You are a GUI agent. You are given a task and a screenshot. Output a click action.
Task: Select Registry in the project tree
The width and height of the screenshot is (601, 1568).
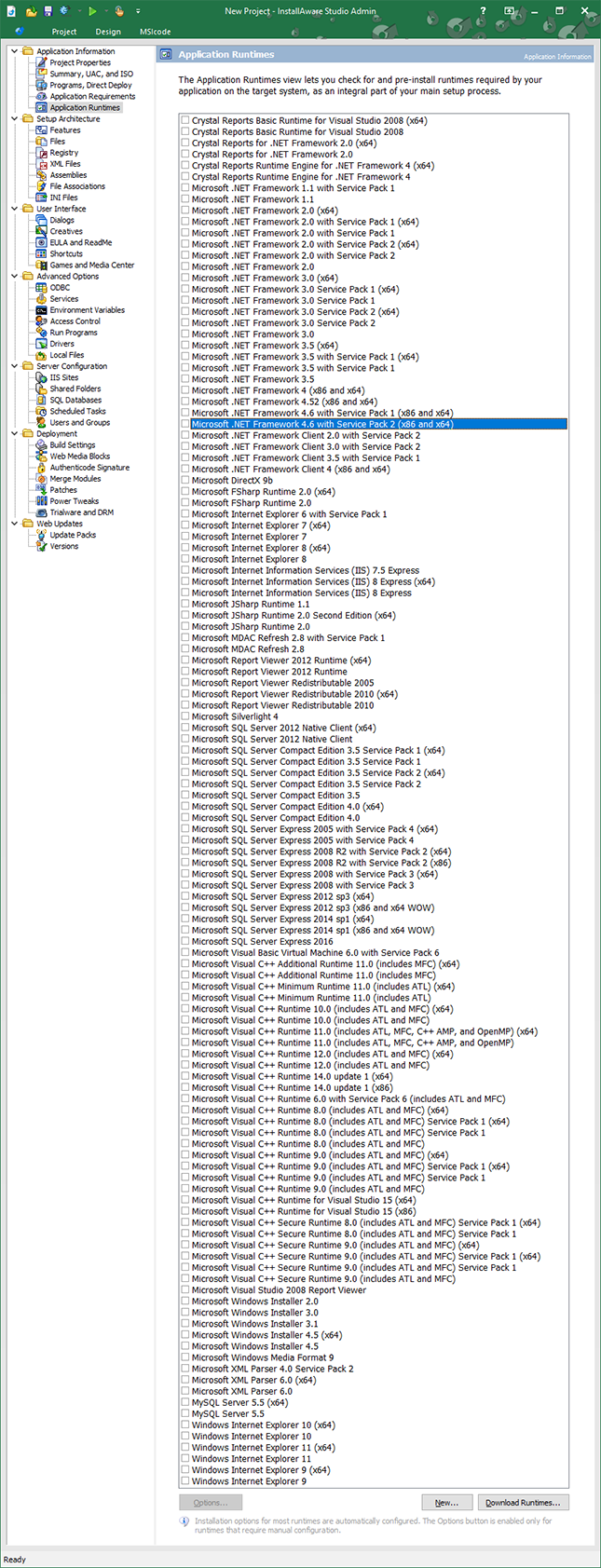(x=64, y=153)
